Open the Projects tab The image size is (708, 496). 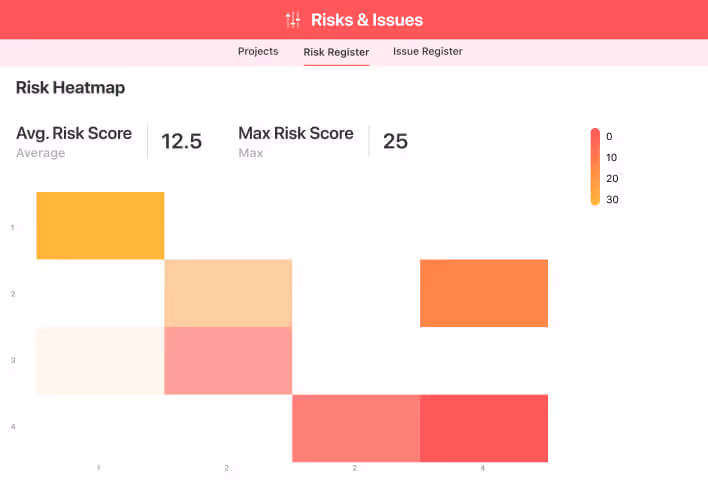click(x=258, y=51)
